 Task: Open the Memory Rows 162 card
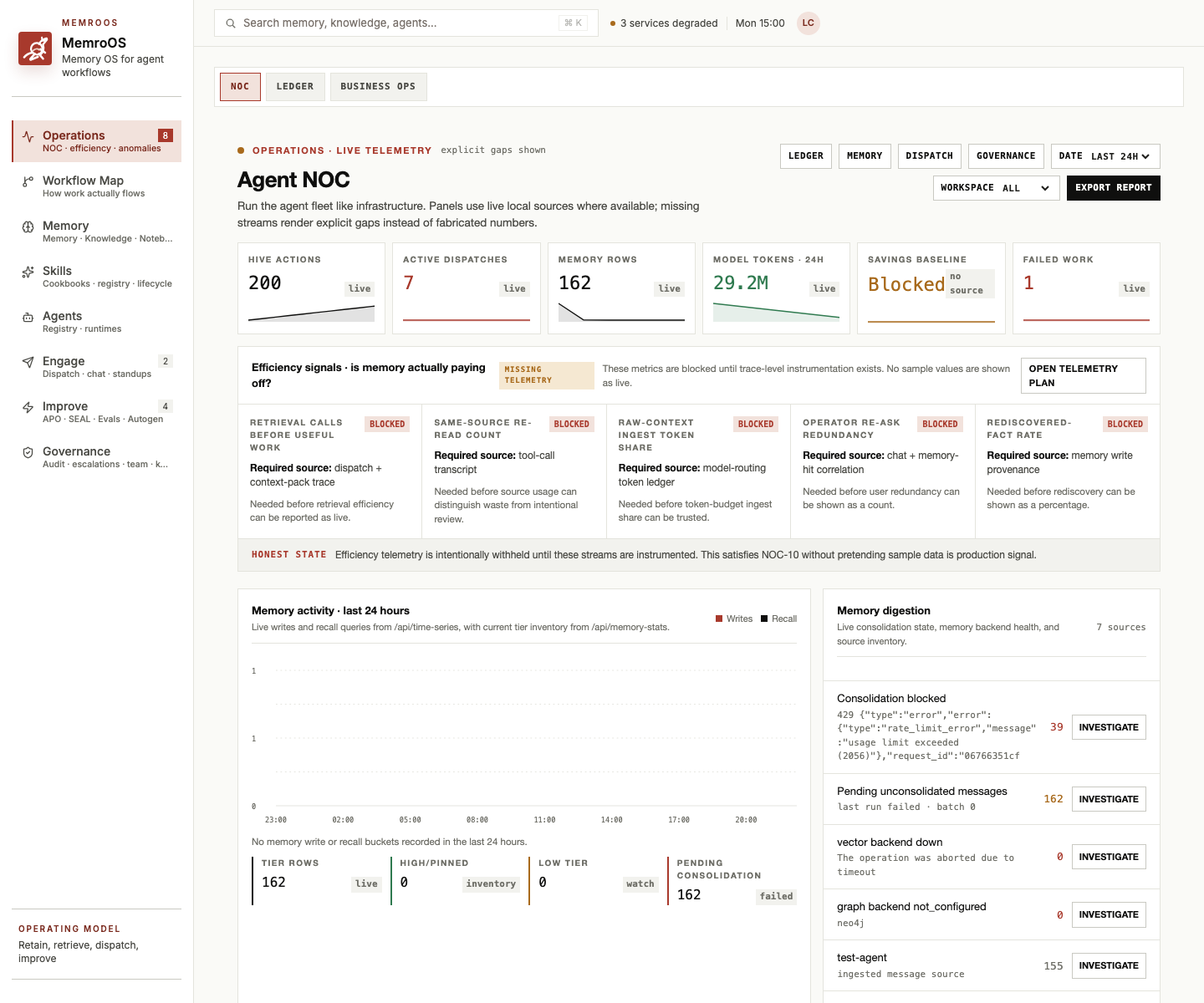(621, 288)
